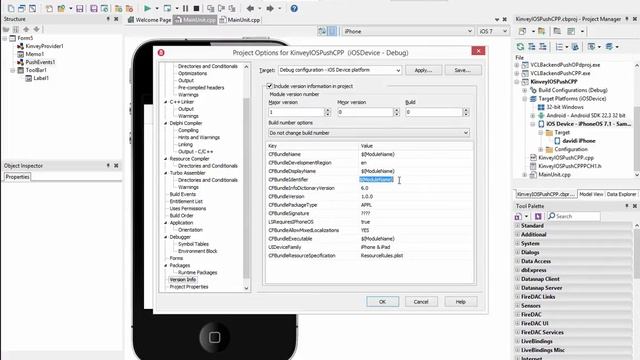Select davidi iPhone target in Project Manager
The width and height of the screenshot is (640, 360).
click(579, 141)
